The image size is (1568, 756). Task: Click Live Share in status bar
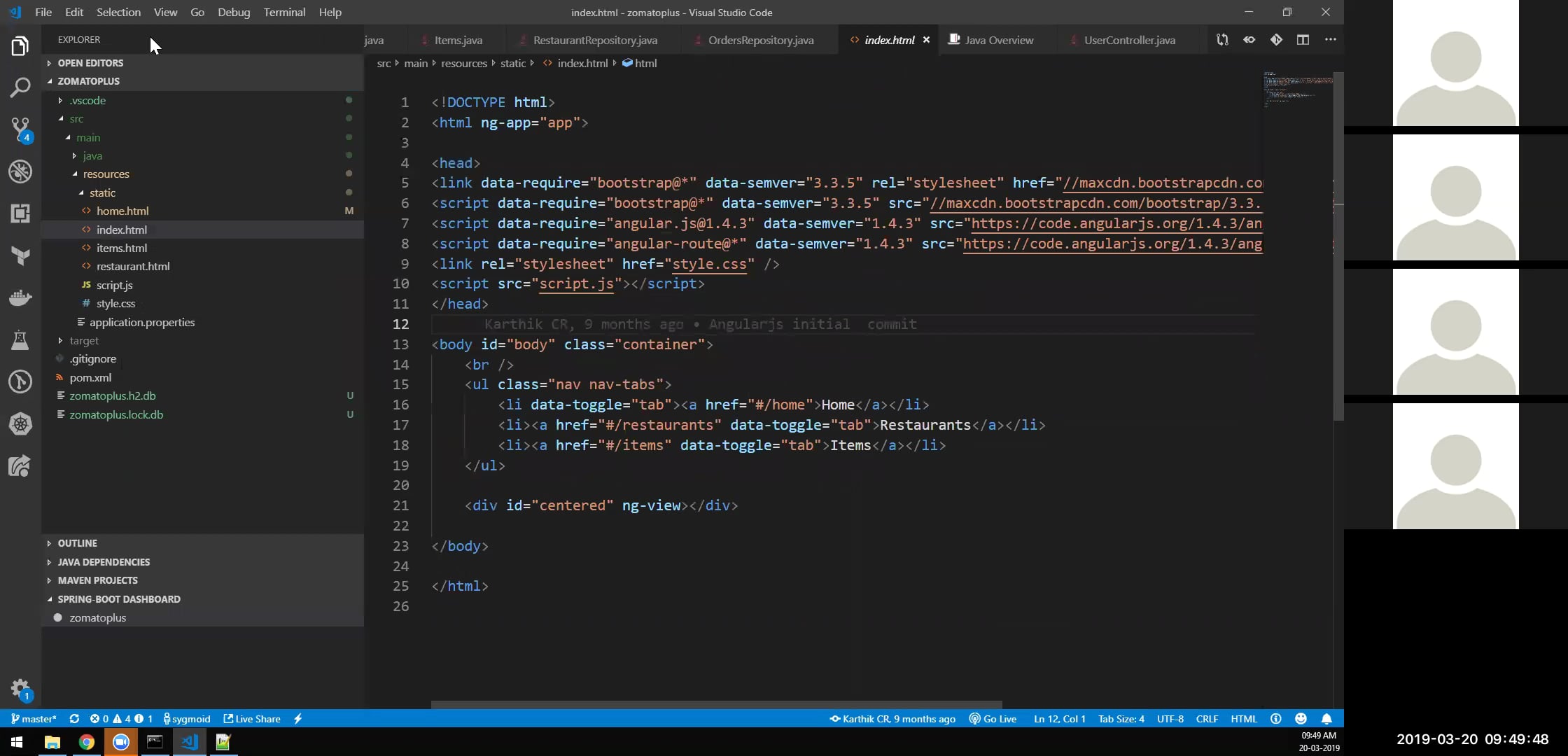252,719
